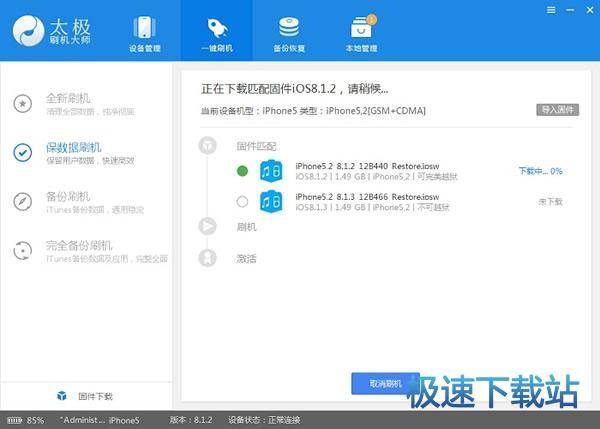Select the iOS 8.1.2 firmware radio button
The image size is (600, 429).
point(242,171)
